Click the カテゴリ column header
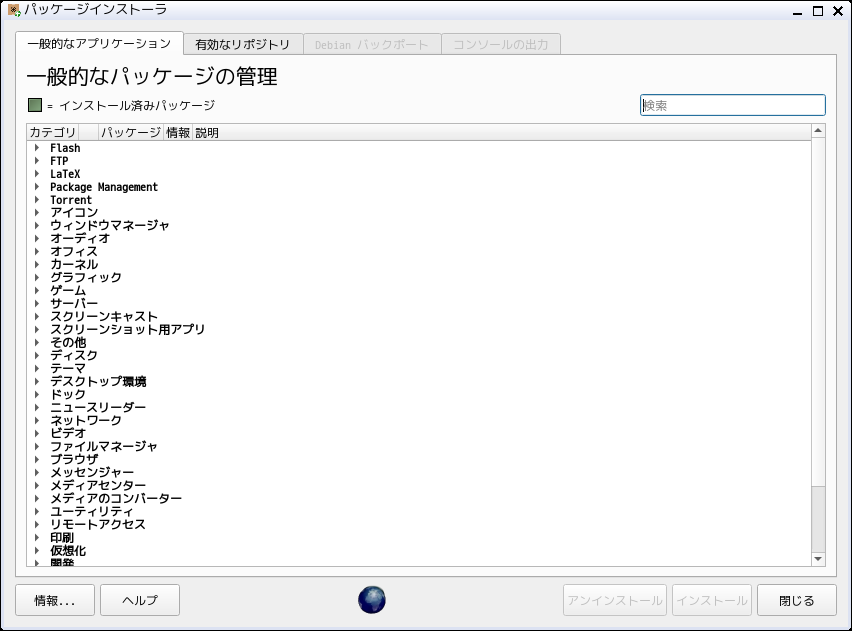The height and width of the screenshot is (631, 852). click(x=53, y=133)
